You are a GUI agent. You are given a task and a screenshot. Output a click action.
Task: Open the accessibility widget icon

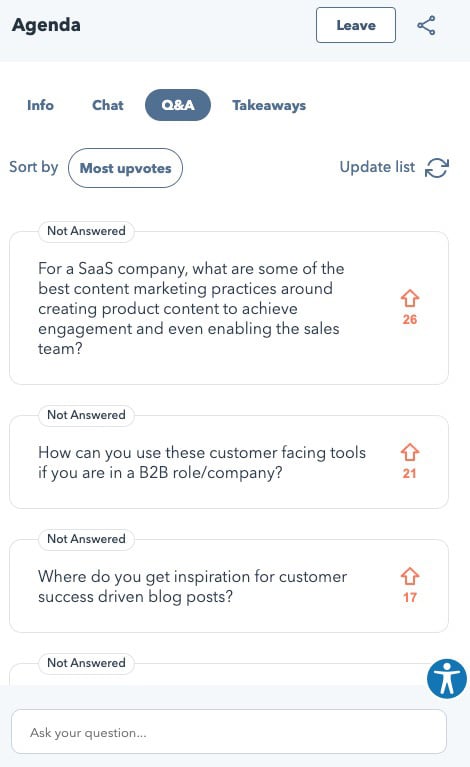click(x=447, y=678)
